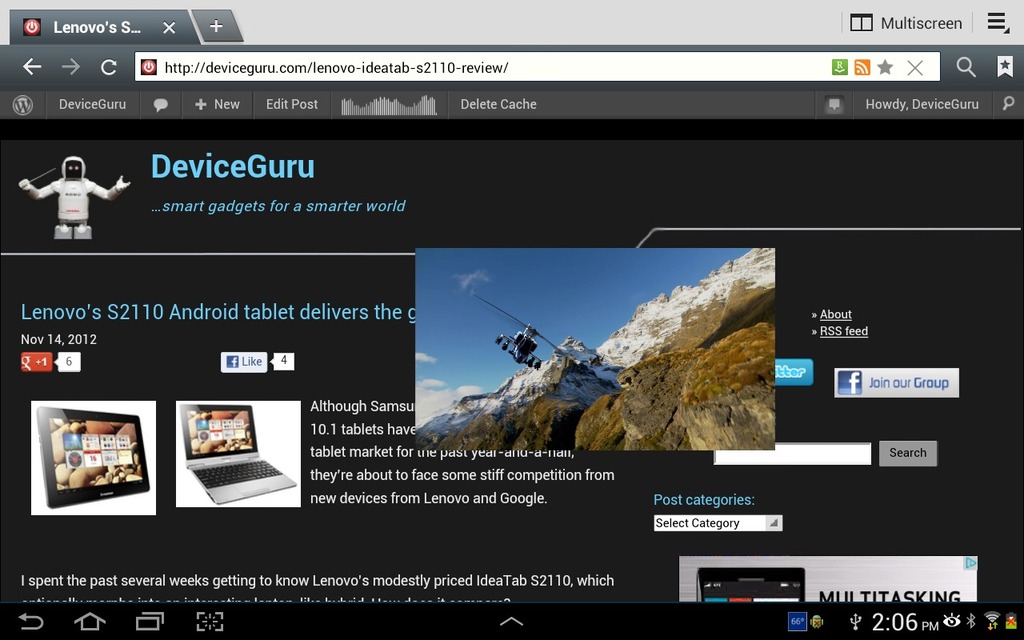The width and height of the screenshot is (1024, 640).
Task: Open the clock showing 2:06 PM
Action: point(904,622)
